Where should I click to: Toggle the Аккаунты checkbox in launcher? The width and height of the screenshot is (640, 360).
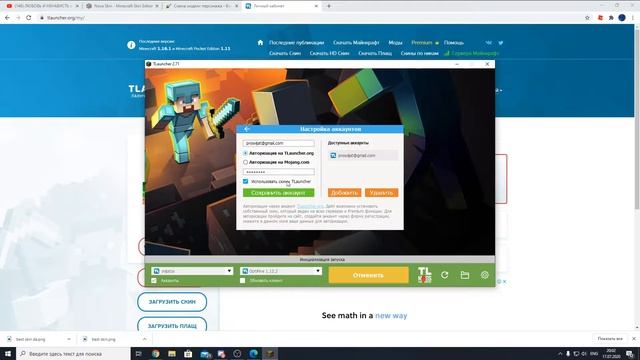pos(154,280)
